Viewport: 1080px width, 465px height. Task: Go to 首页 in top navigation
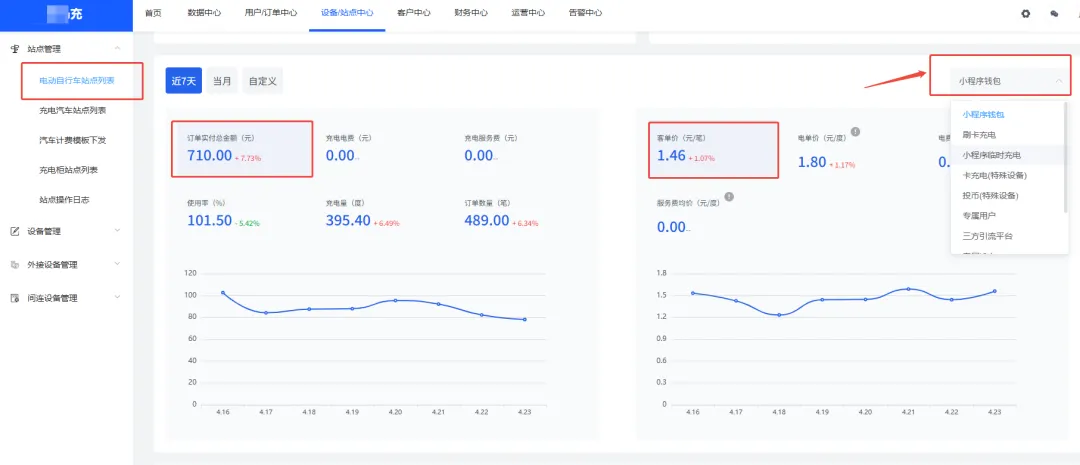(153, 13)
